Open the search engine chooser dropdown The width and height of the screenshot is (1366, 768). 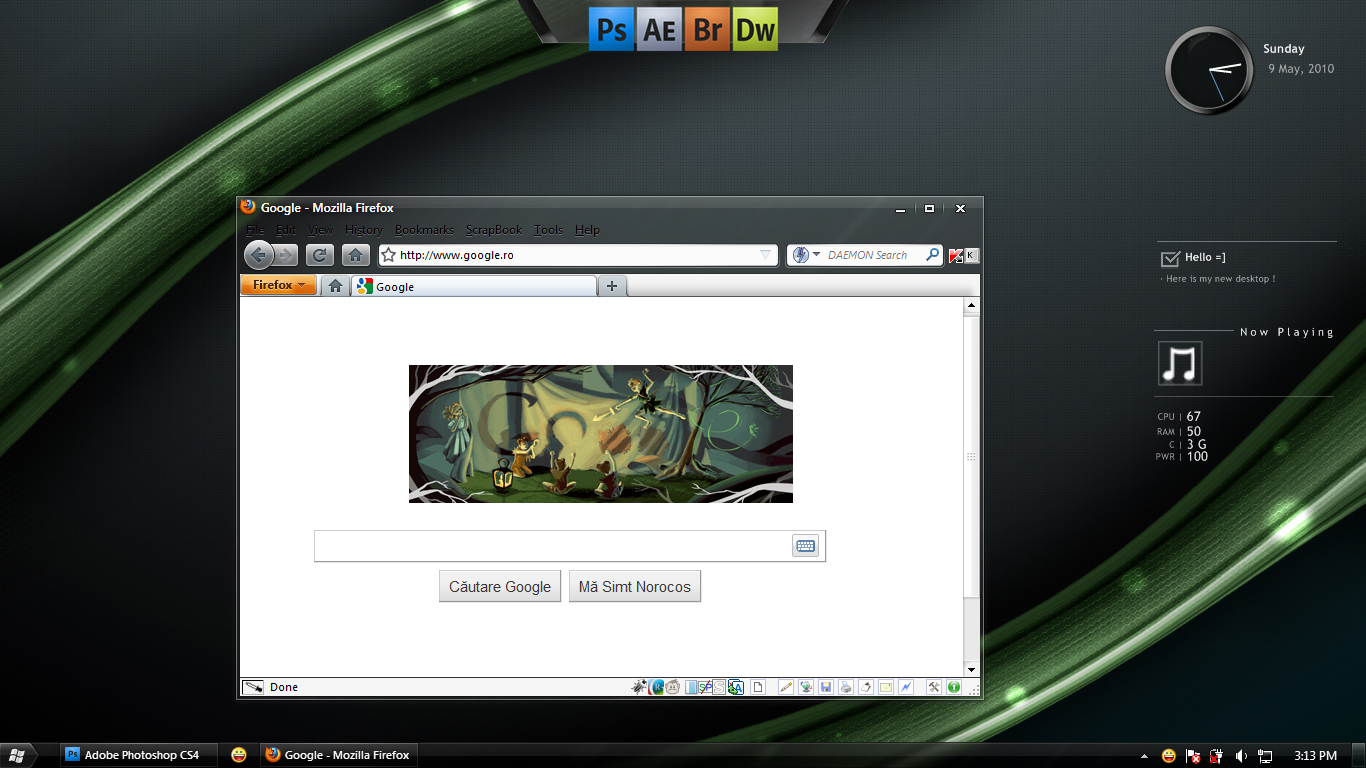pos(817,255)
